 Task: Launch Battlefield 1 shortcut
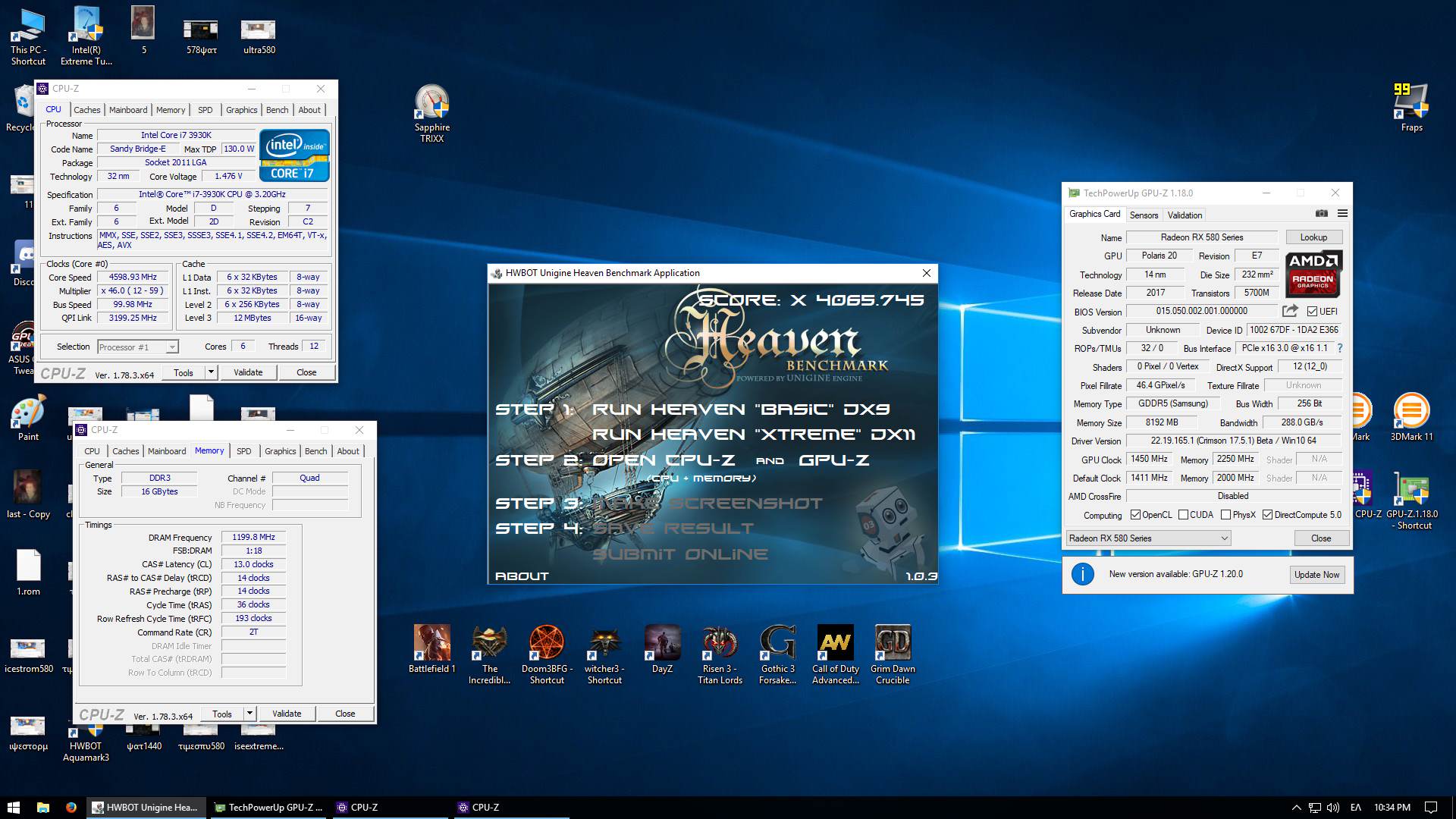tap(431, 649)
